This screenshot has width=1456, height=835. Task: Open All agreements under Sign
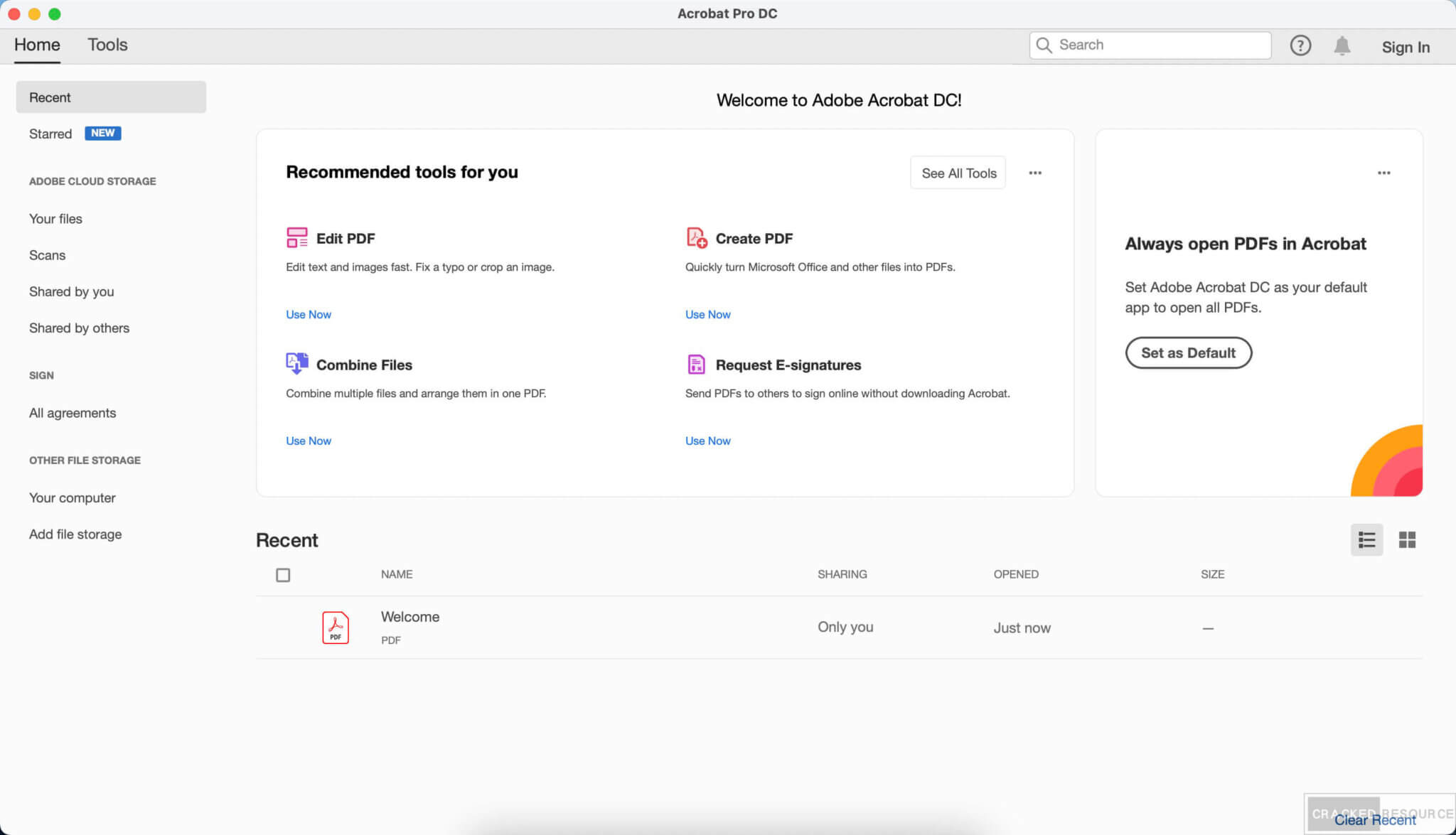[x=73, y=413]
